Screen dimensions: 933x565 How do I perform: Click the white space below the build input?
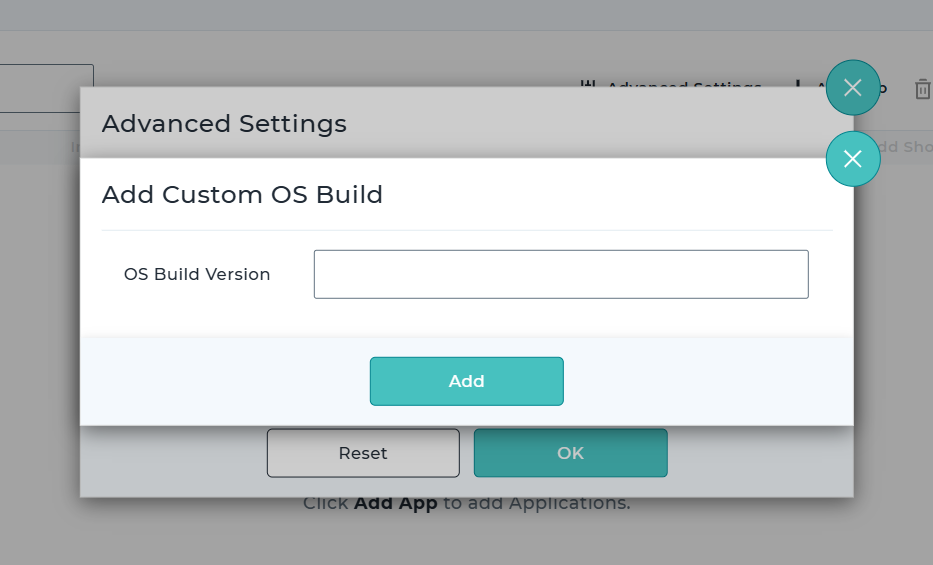tap(560, 318)
